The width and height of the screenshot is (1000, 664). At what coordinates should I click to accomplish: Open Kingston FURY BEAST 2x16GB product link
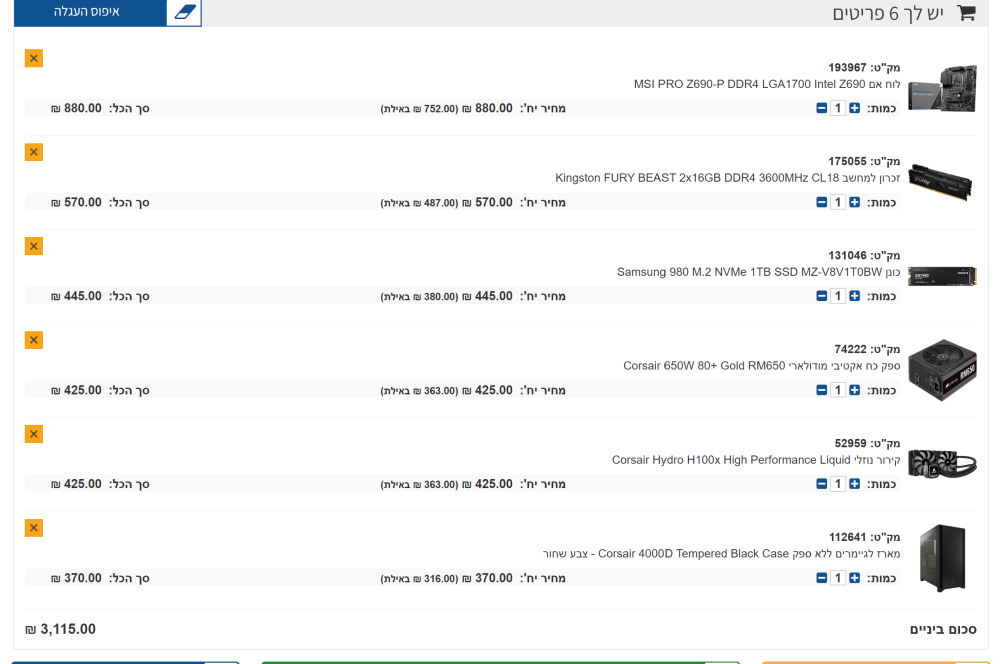[x=728, y=178]
